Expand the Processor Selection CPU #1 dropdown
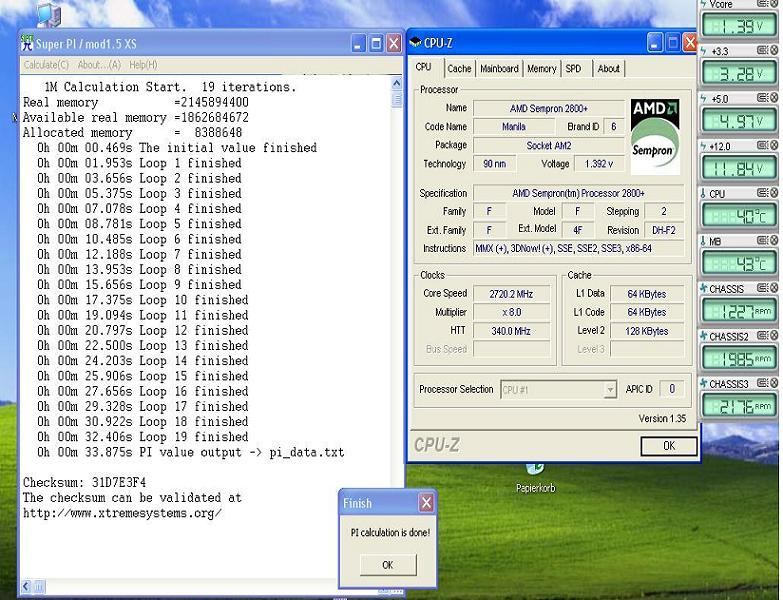The width and height of the screenshot is (783, 600). [x=610, y=389]
